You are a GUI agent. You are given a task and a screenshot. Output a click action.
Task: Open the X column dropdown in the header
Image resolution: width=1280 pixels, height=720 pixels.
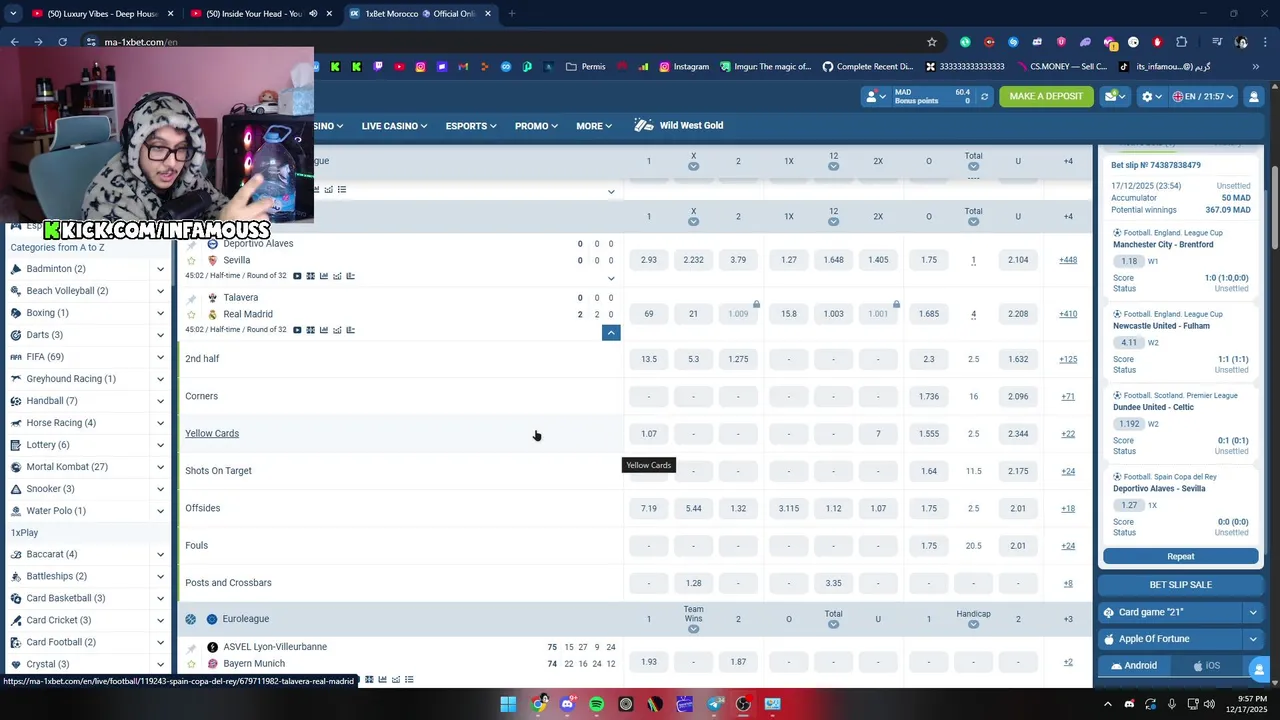pos(693,166)
